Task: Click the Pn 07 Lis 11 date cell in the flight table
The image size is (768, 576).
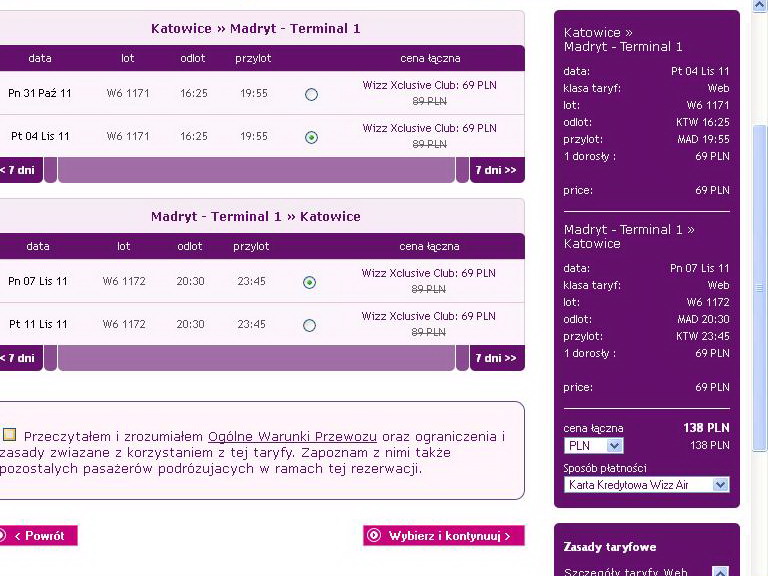Action: (x=38, y=281)
